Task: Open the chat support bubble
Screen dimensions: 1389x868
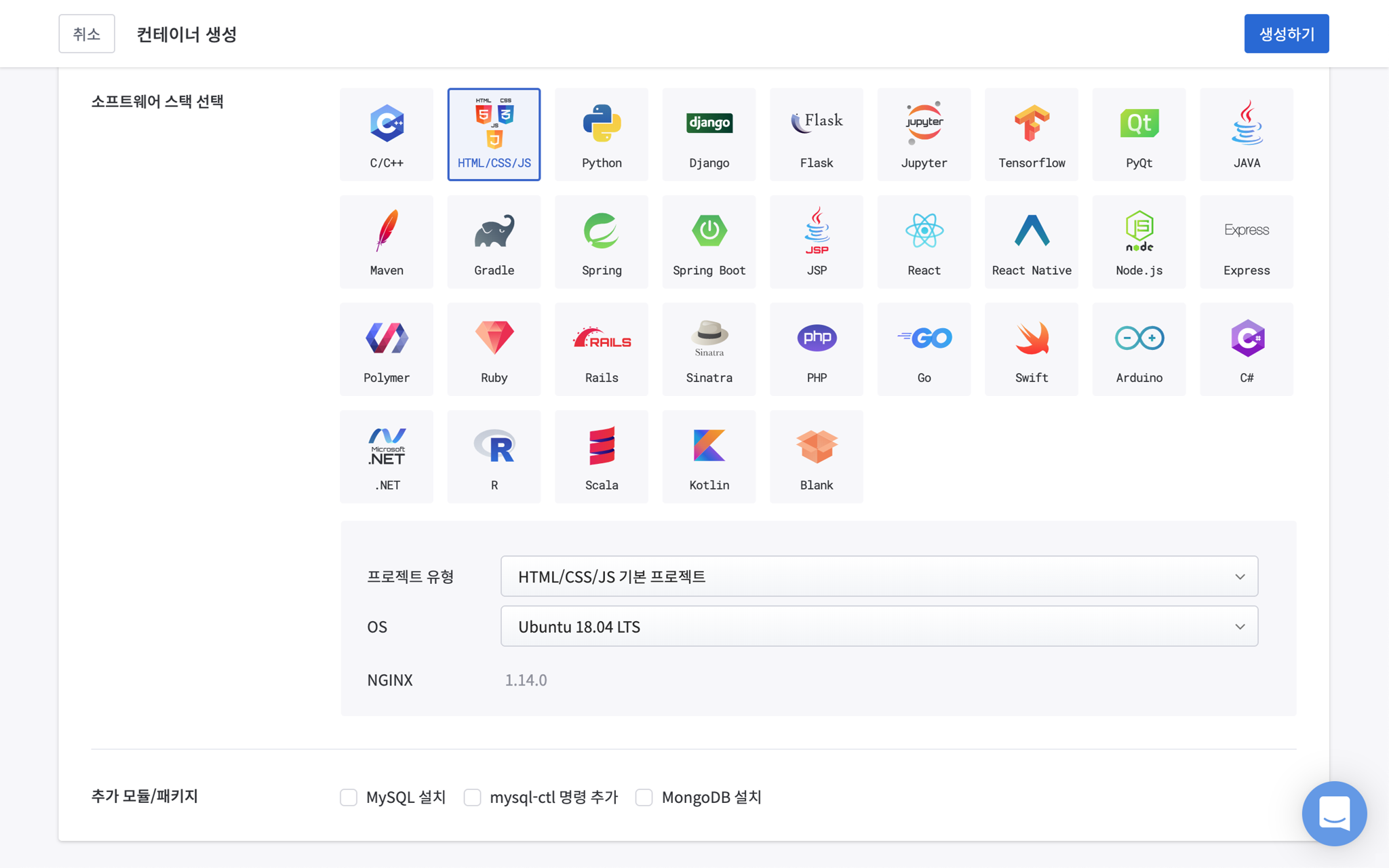Action: 1334,813
